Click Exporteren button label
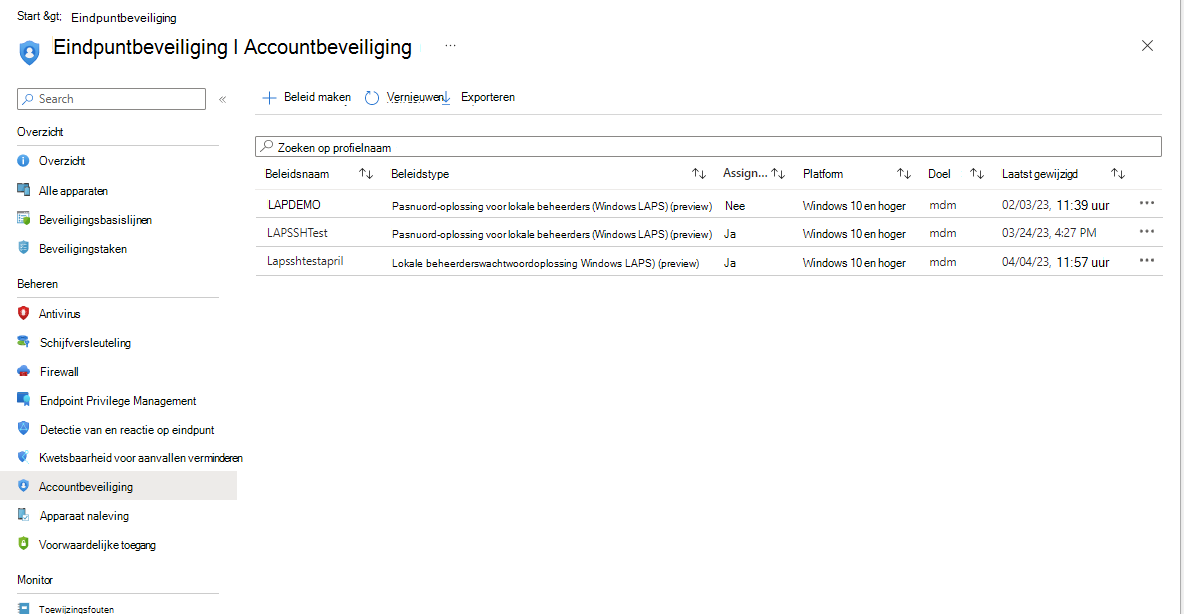1184x614 pixels. click(x=488, y=97)
